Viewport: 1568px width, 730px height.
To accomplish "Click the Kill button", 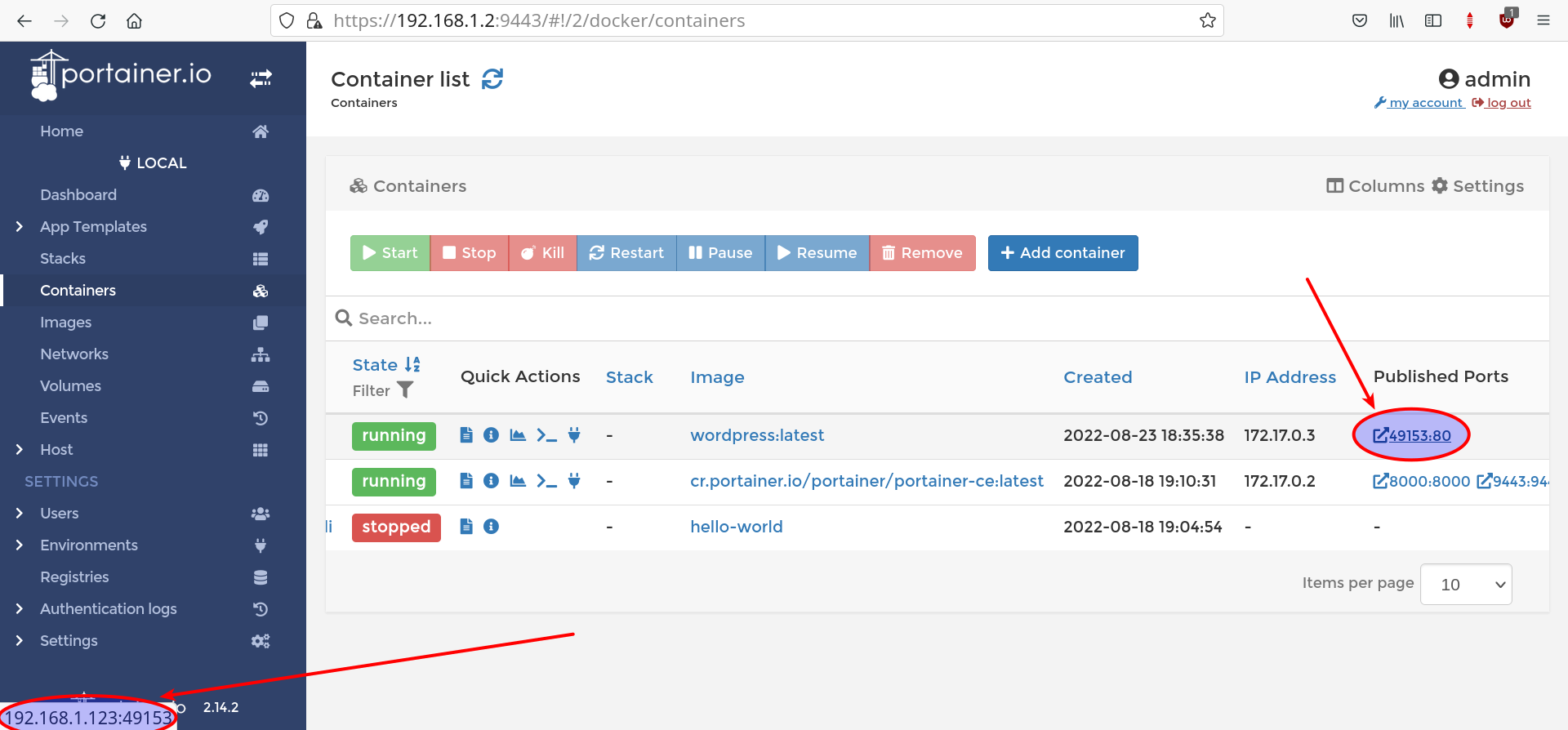I will 543,253.
